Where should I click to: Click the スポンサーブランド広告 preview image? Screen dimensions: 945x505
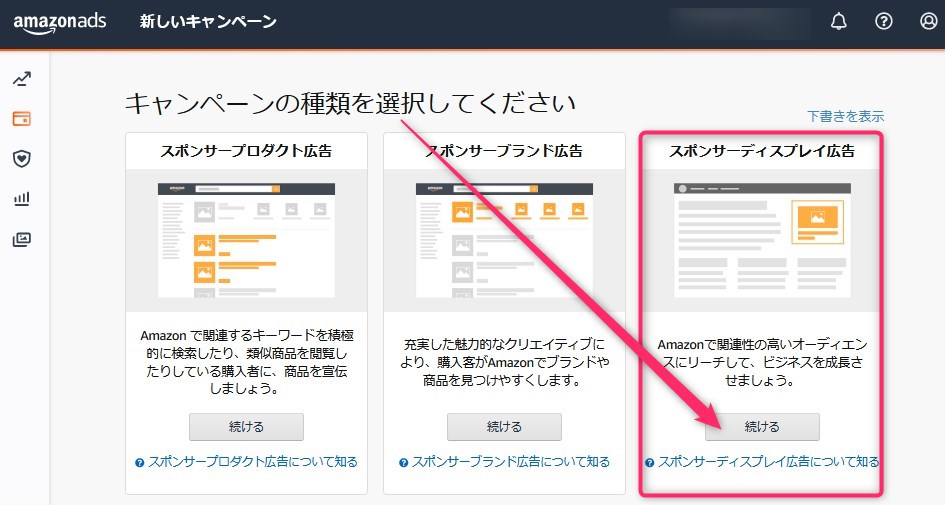(504, 240)
